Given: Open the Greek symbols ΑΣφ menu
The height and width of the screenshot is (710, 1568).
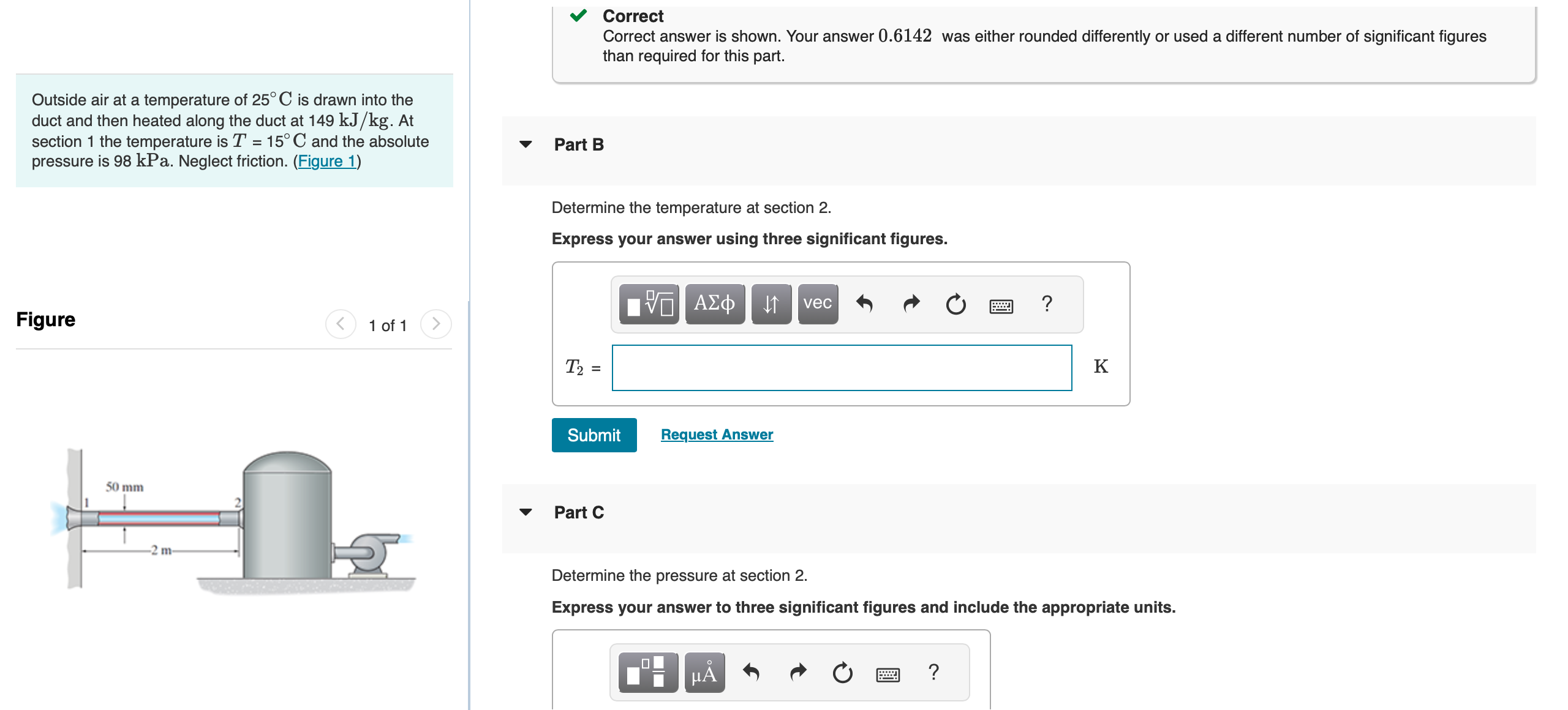Looking at the screenshot, I should (714, 304).
